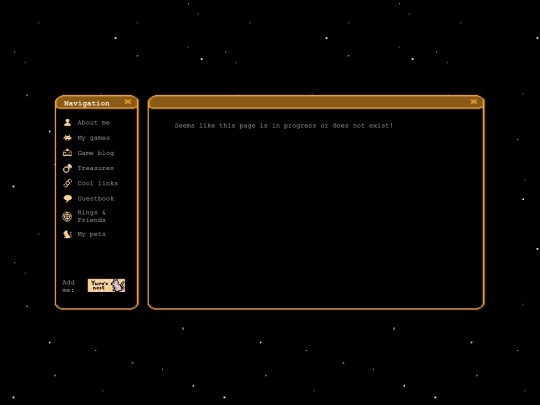Close the Navigation panel
Viewport: 540px width, 405px height.
pyautogui.click(x=128, y=102)
